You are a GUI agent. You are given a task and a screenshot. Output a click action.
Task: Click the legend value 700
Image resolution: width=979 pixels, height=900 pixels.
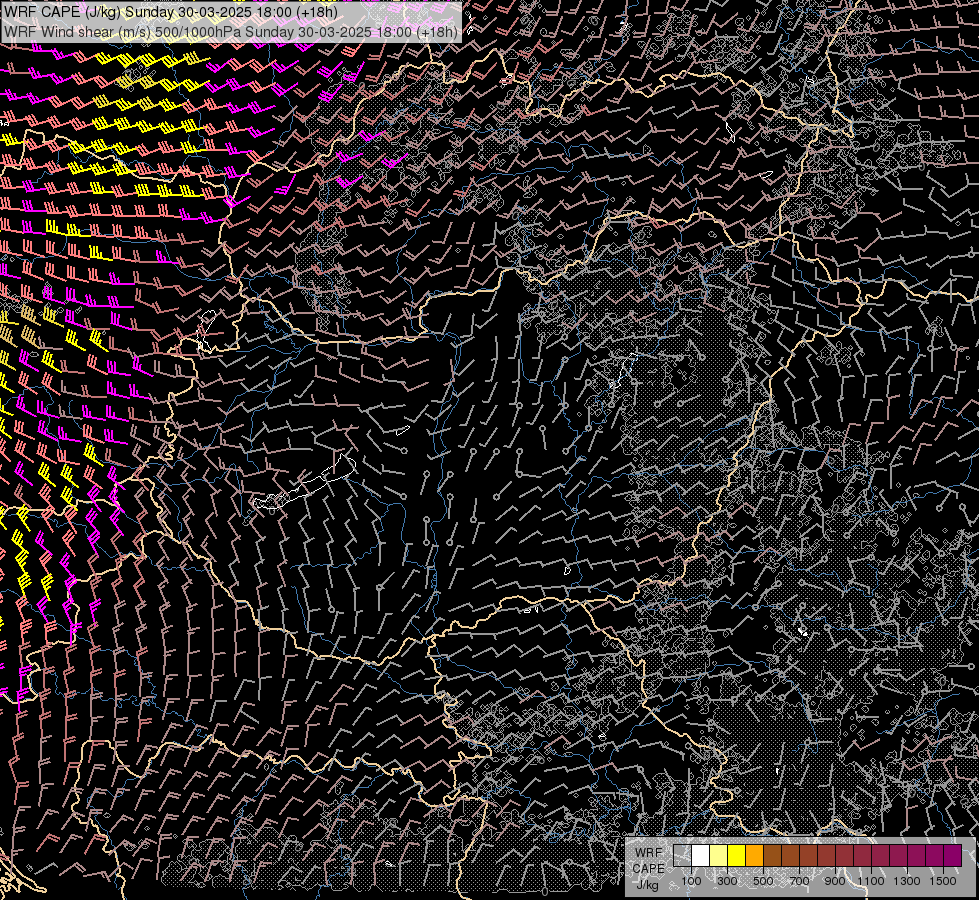tap(799, 881)
